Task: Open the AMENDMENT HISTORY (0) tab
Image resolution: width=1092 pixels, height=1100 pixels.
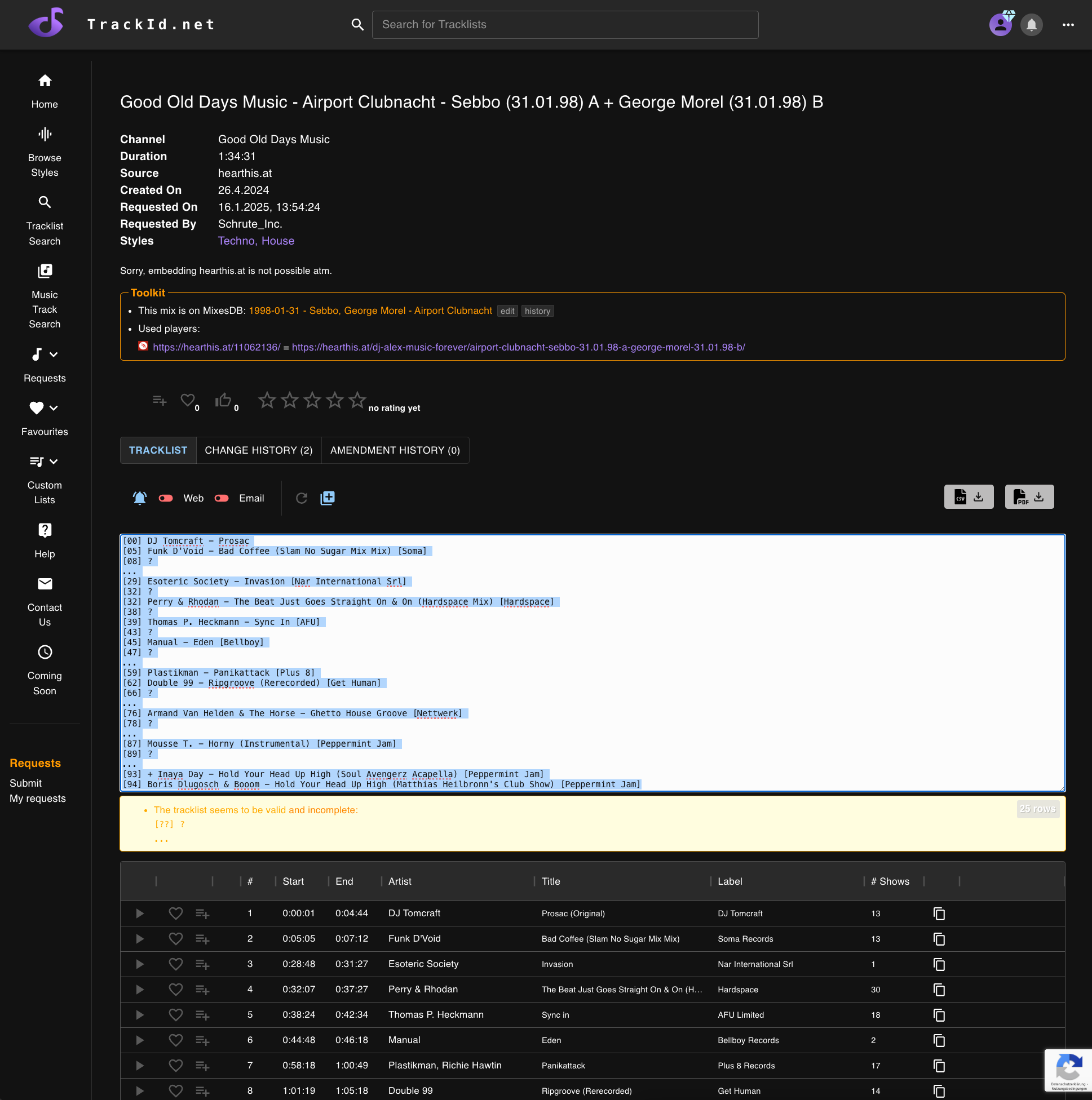Action: (395, 450)
